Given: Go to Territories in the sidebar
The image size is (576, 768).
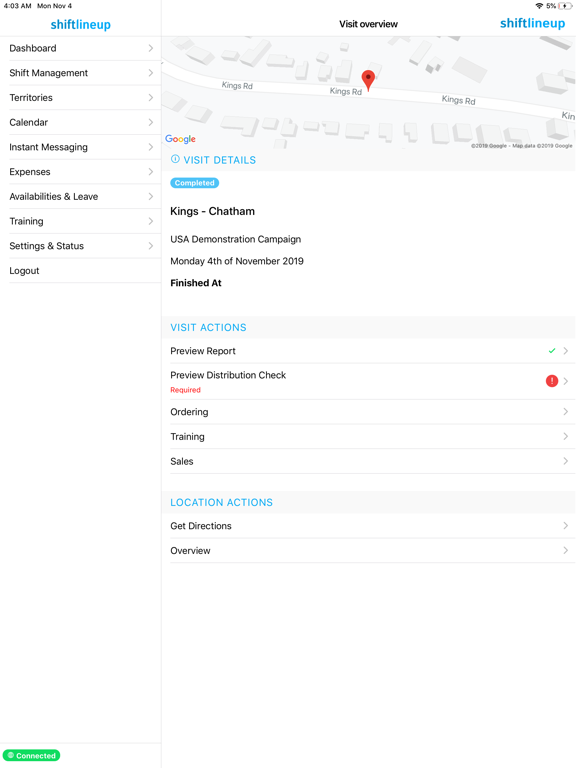Looking at the screenshot, I should pyautogui.click(x=81, y=97).
